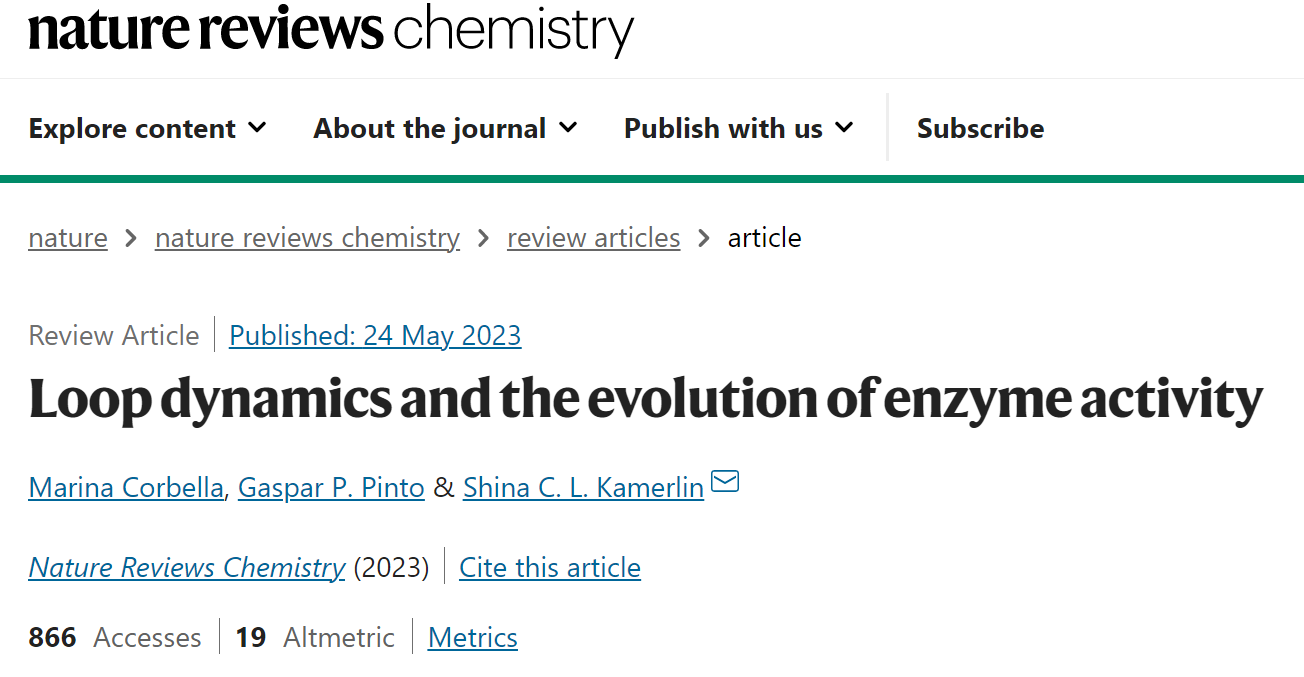Open the Explore content menu
Image resolution: width=1304 pixels, height=677 pixels.
(147, 128)
